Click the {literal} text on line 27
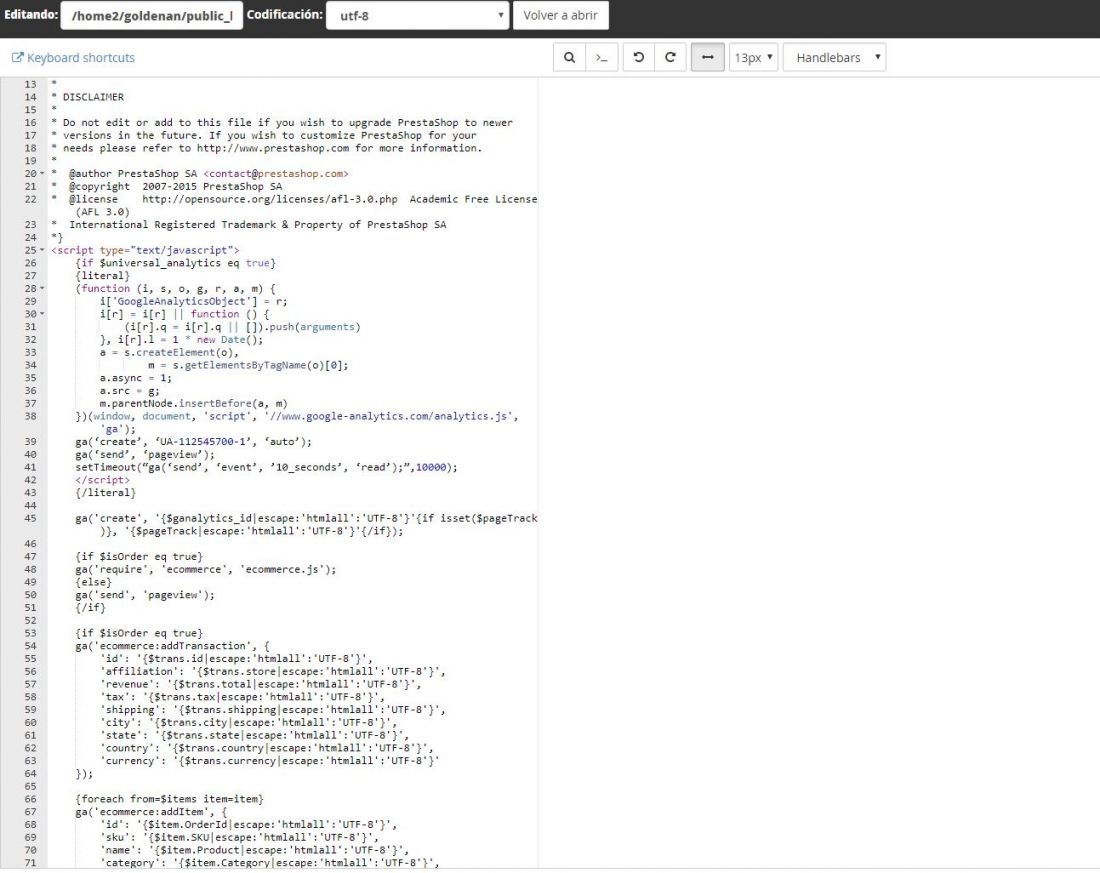Image resolution: width=1100 pixels, height=873 pixels. [102, 276]
